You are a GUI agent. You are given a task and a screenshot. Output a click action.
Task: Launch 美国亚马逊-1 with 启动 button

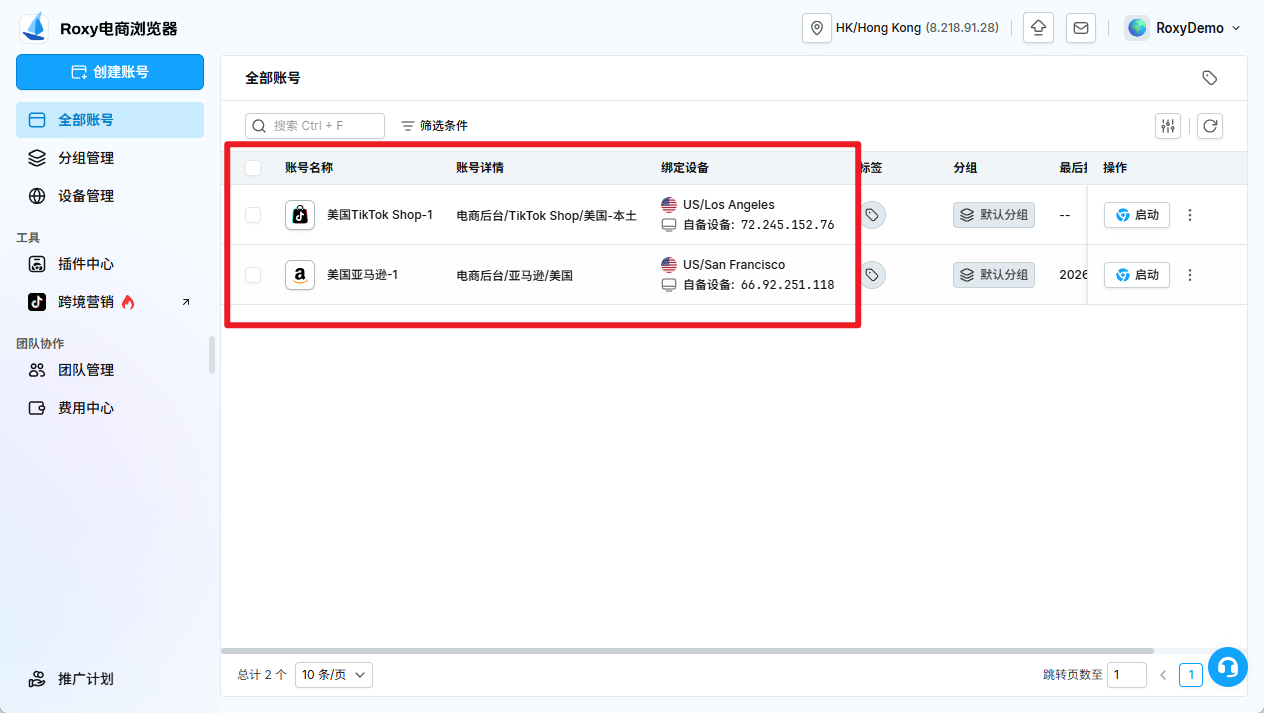point(1137,275)
